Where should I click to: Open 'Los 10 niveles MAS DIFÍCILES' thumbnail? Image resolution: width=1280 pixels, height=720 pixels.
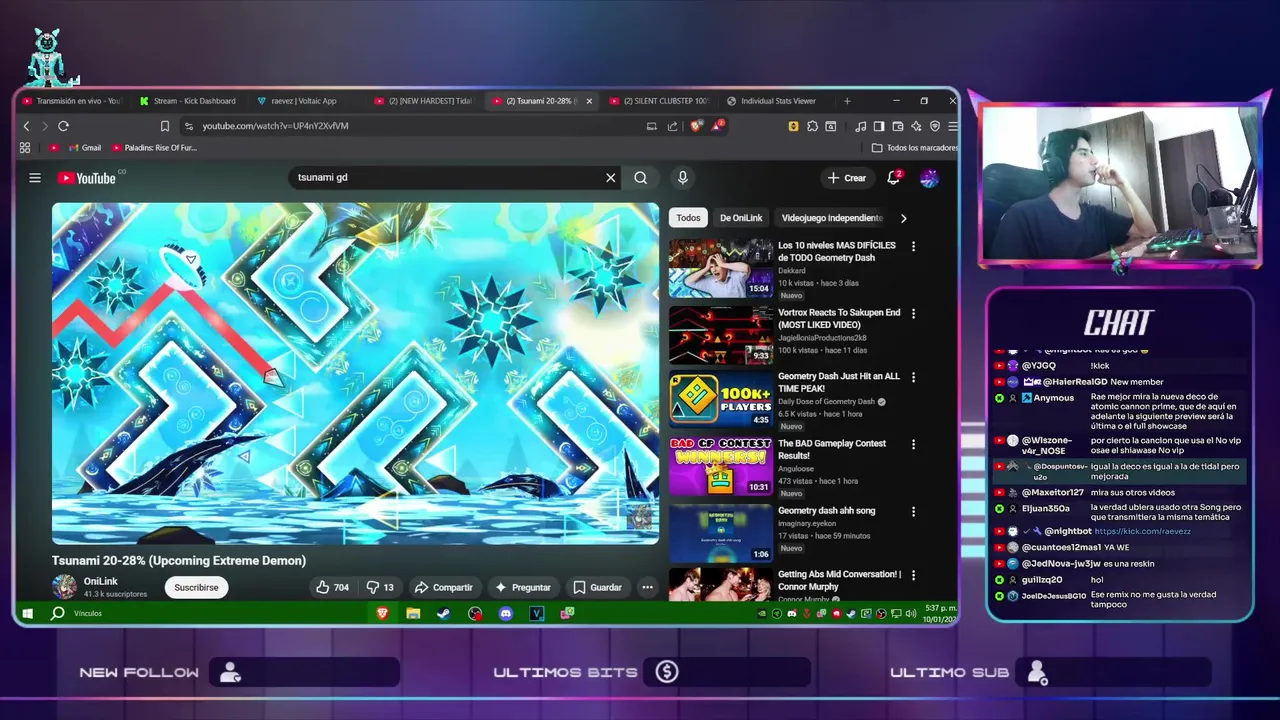click(x=720, y=268)
